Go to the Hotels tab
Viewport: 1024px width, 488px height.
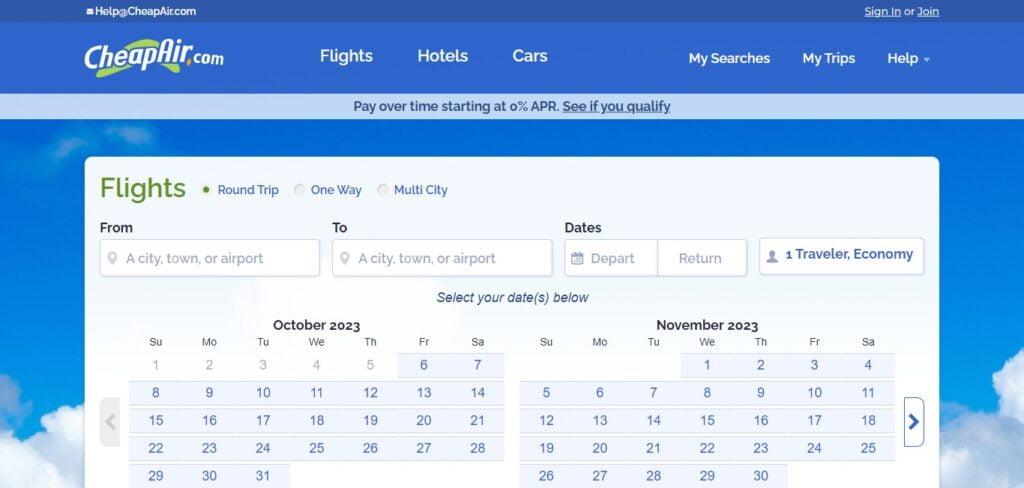point(443,56)
